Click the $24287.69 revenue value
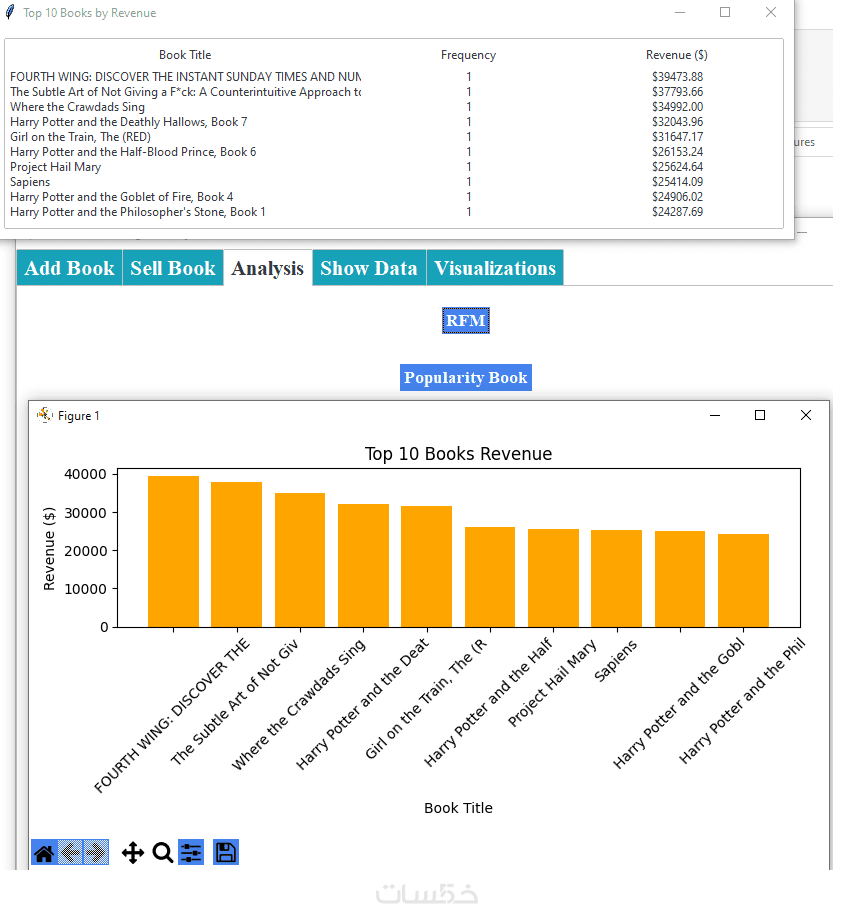The width and height of the screenshot is (854, 922). click(x=677, y=212)
